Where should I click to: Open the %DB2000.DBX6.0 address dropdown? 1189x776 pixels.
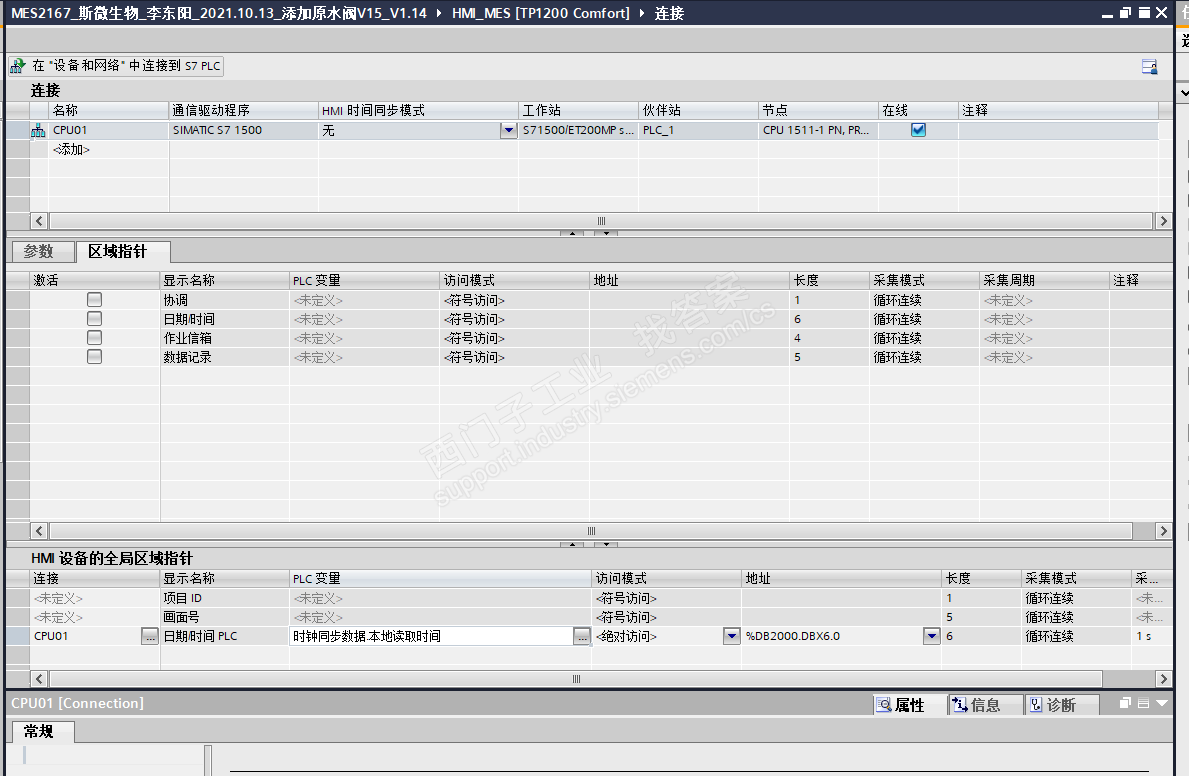(932, 636)
